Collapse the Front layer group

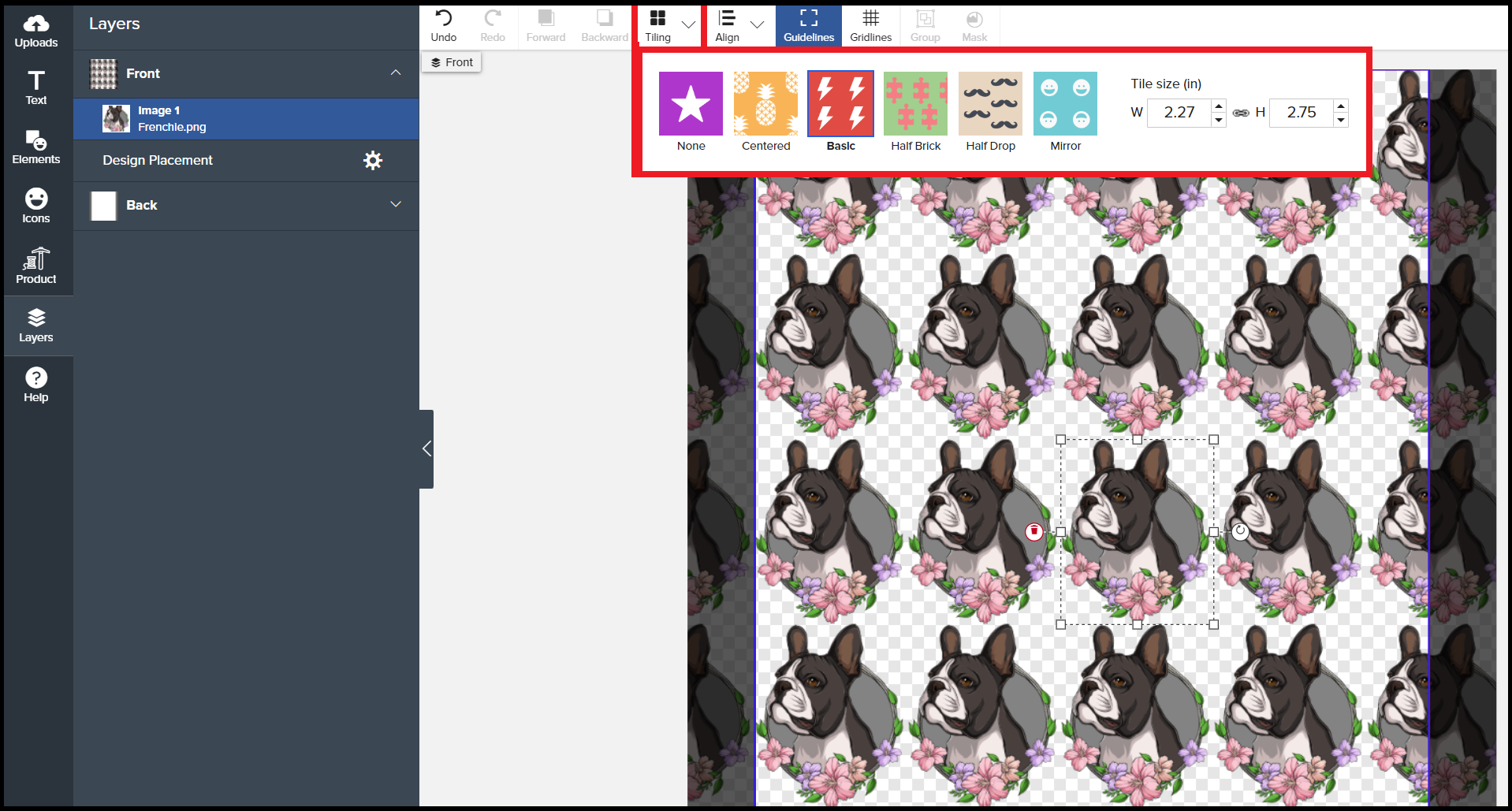[396, 73]
